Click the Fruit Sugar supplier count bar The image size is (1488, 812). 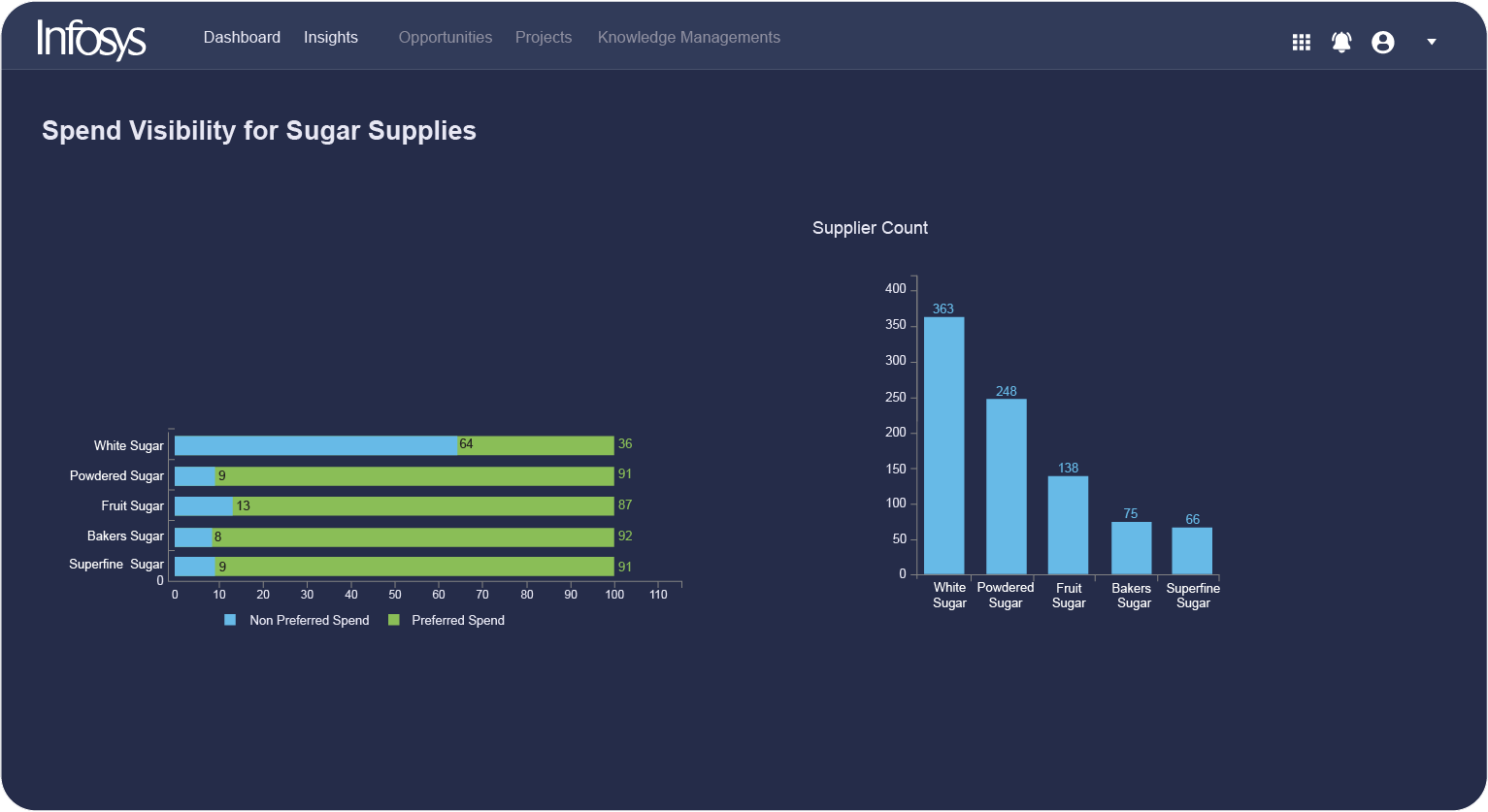(1068, 525)
